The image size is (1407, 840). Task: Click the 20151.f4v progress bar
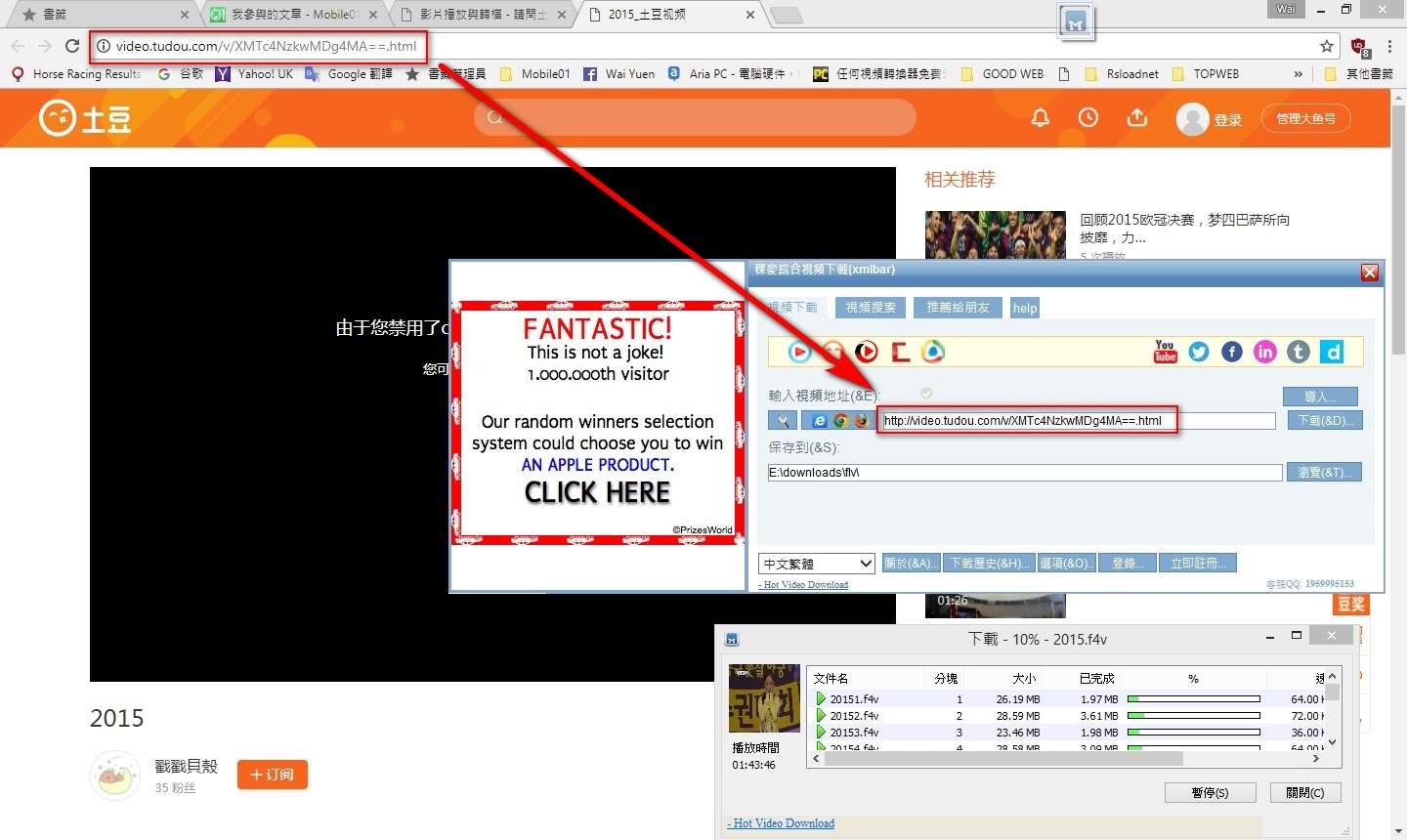1193,699
